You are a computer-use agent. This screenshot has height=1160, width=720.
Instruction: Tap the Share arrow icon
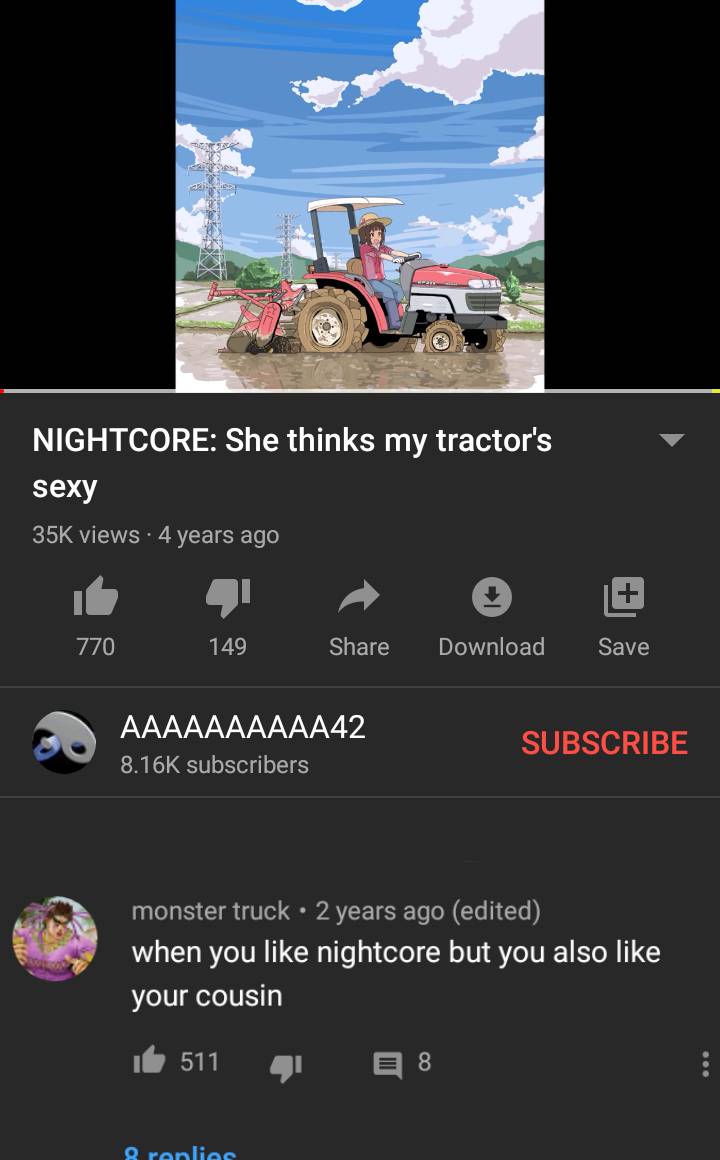click(359, 596)
